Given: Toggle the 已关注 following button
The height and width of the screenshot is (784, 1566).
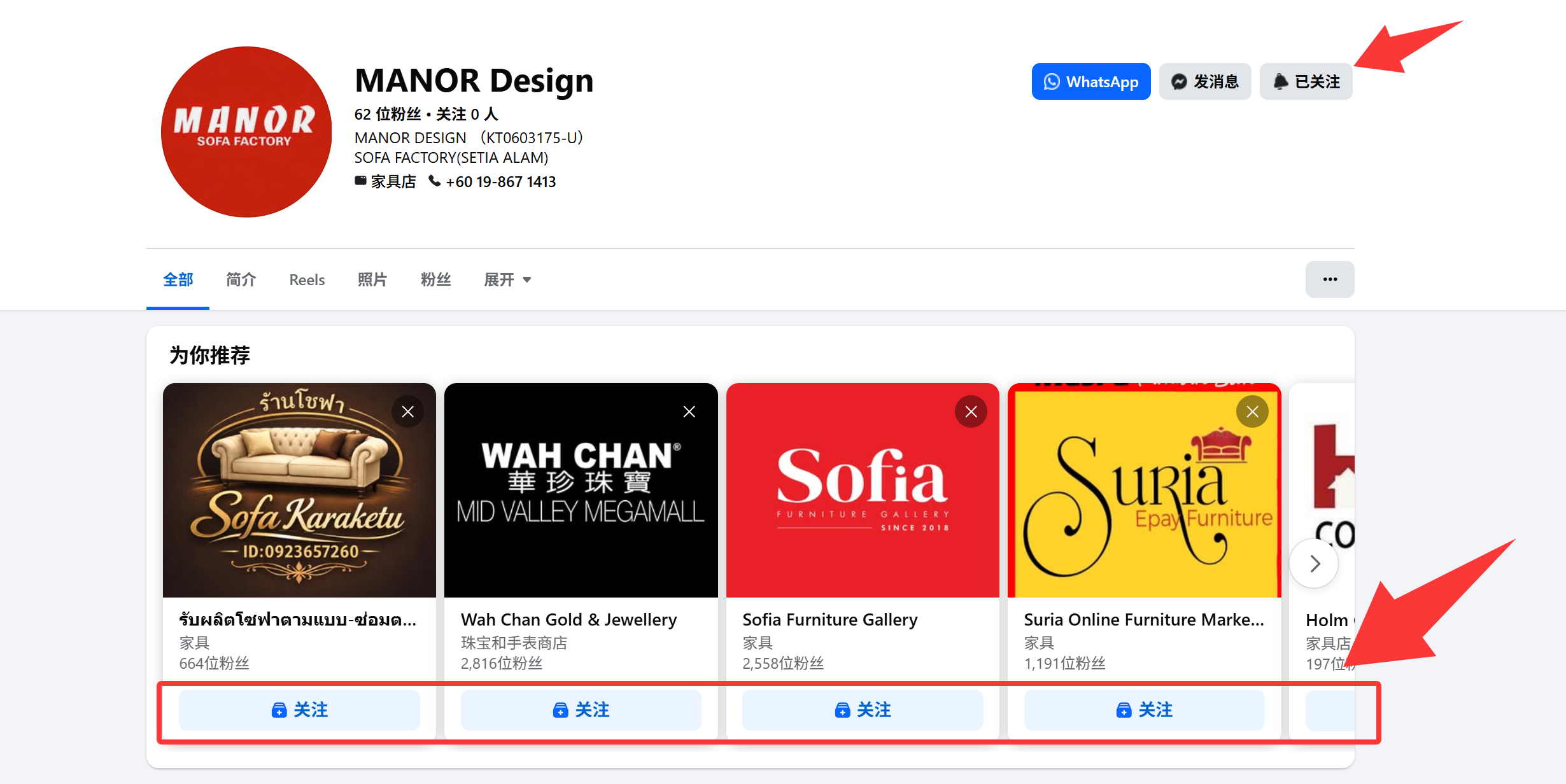Looking at the screenshot, I should point(1306,81).
